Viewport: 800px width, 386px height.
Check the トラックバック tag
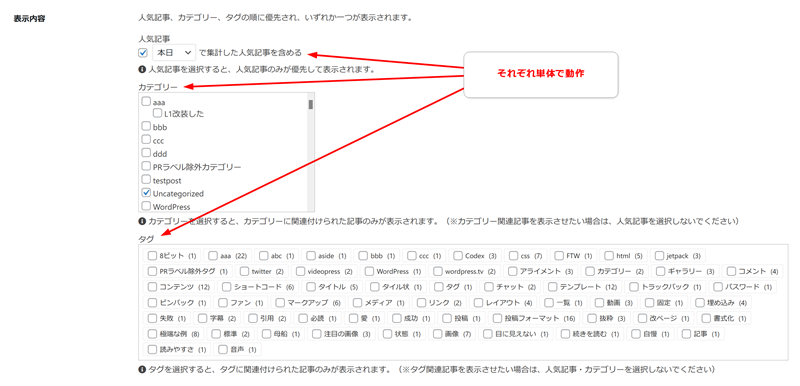click(x=634, y=287)
